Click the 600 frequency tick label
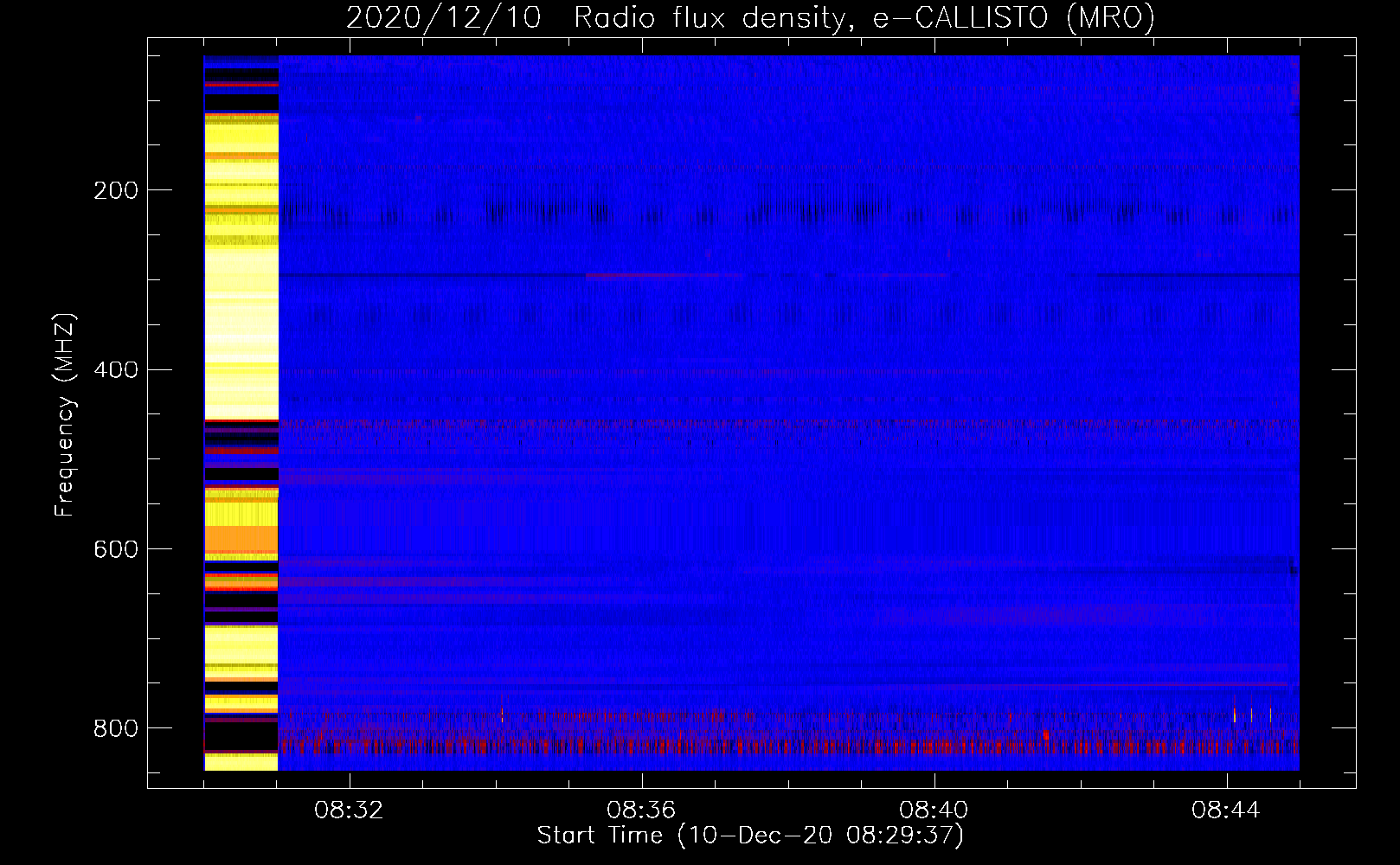Viewport: 1400px width, 865px height. (116, 549)
